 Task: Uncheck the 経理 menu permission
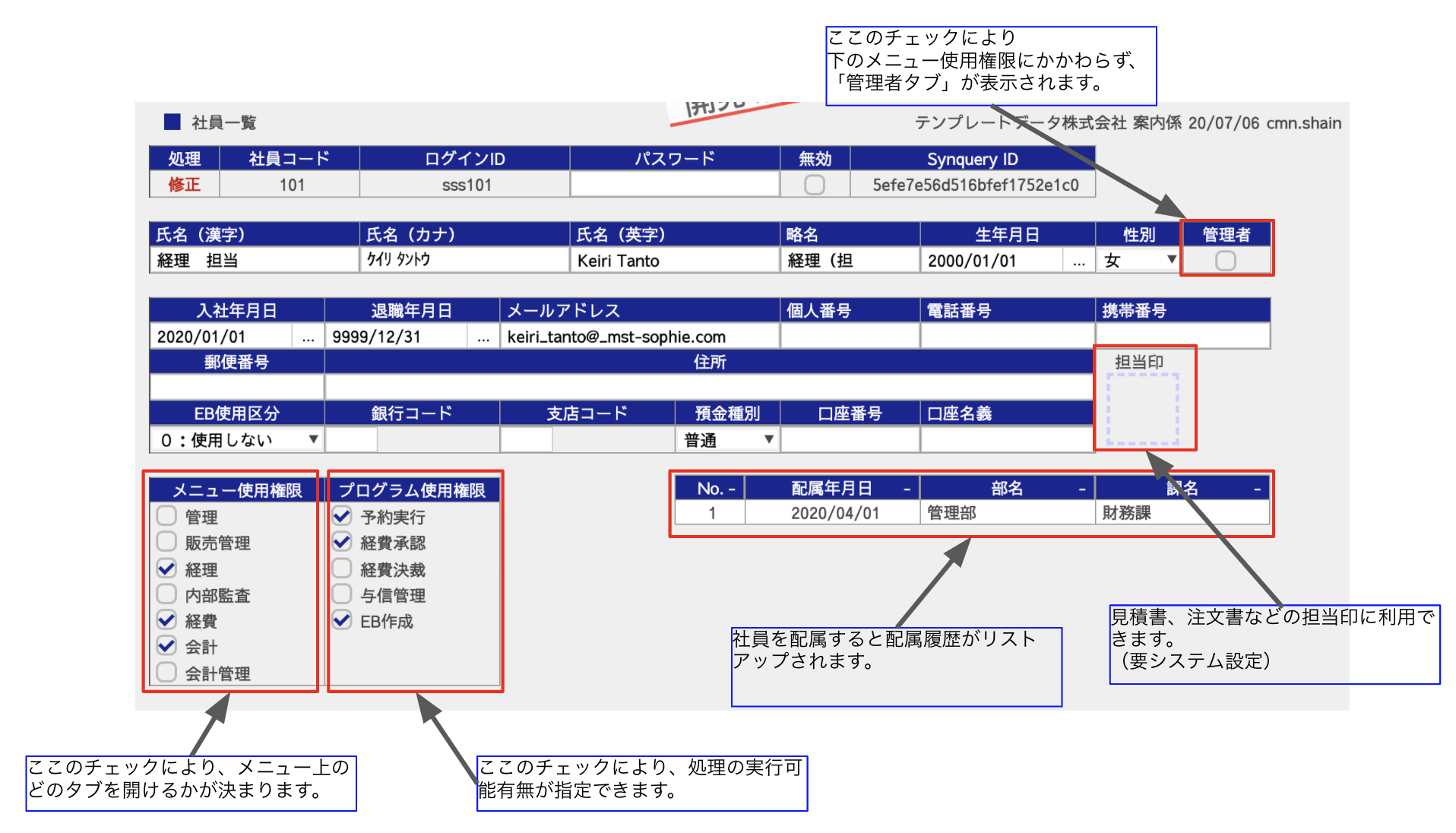[166, 569]
